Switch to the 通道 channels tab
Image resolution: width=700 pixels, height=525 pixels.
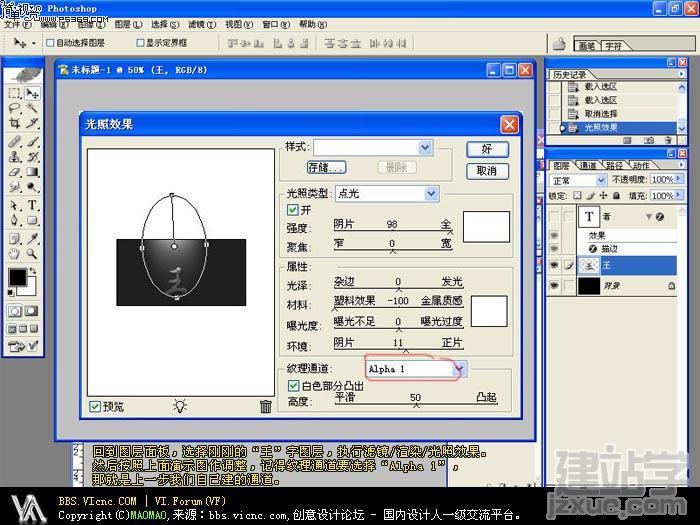point(588,166)
